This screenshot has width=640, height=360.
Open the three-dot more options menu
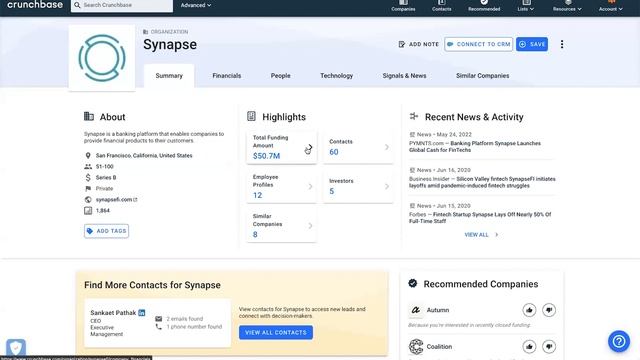click(562, 44)
